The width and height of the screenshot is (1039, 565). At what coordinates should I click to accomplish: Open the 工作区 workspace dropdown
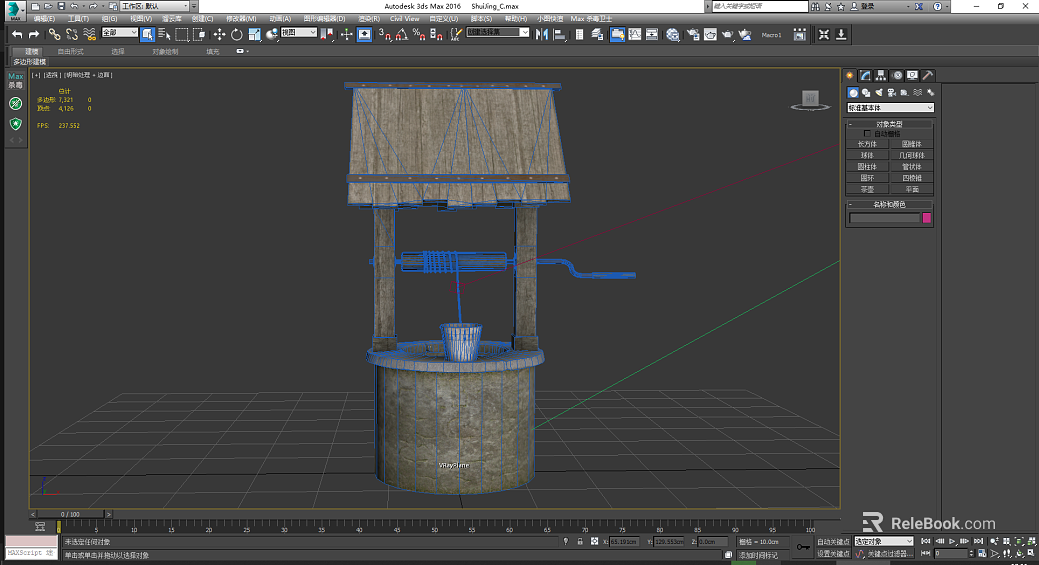pos(155,6)
